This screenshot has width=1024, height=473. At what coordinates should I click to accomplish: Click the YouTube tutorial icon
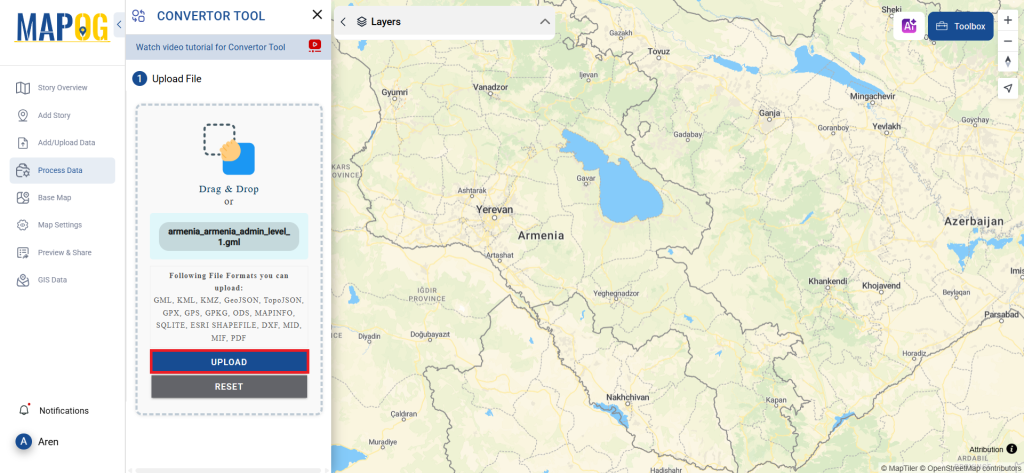[x=315, y=46]
